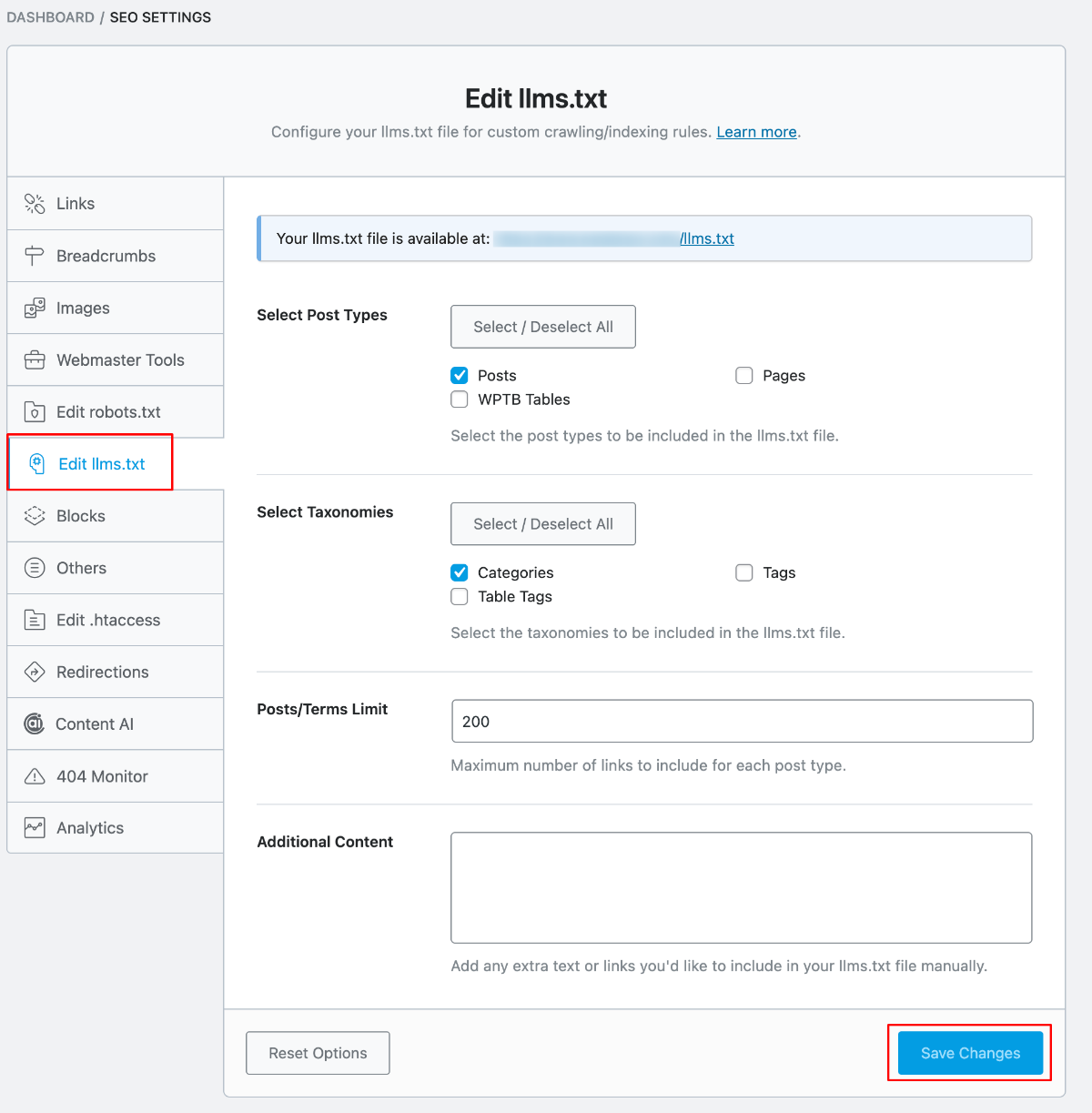Click the Content AI icon
The image size is (1092, 1113).
pos(35,724)
